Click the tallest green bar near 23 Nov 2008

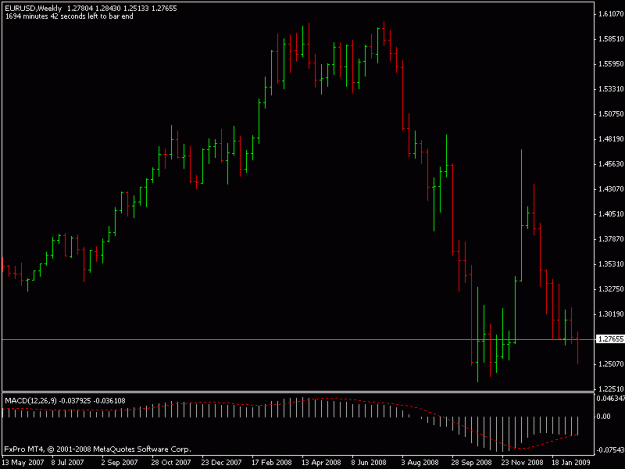[x=522, y=215]
